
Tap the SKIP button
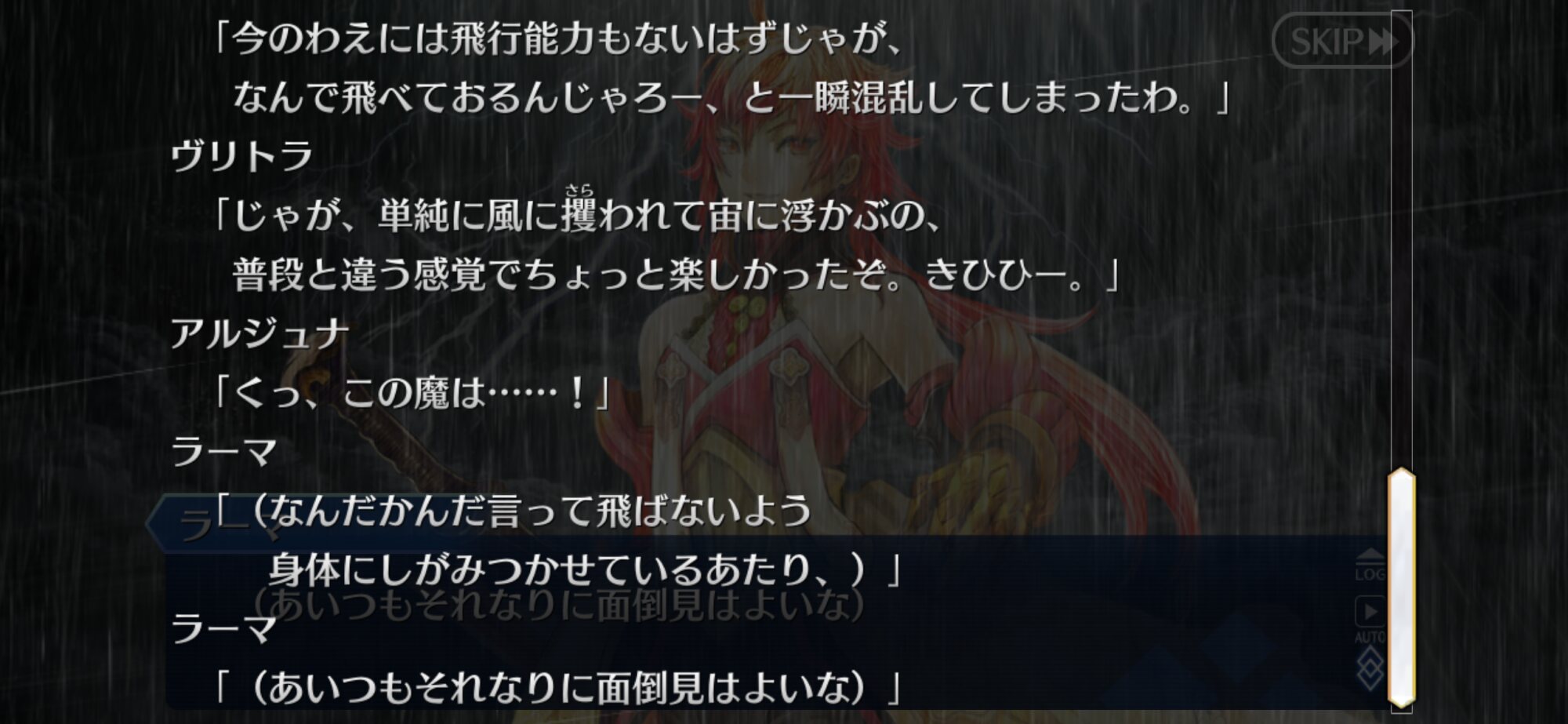(x=1342, y=40)
